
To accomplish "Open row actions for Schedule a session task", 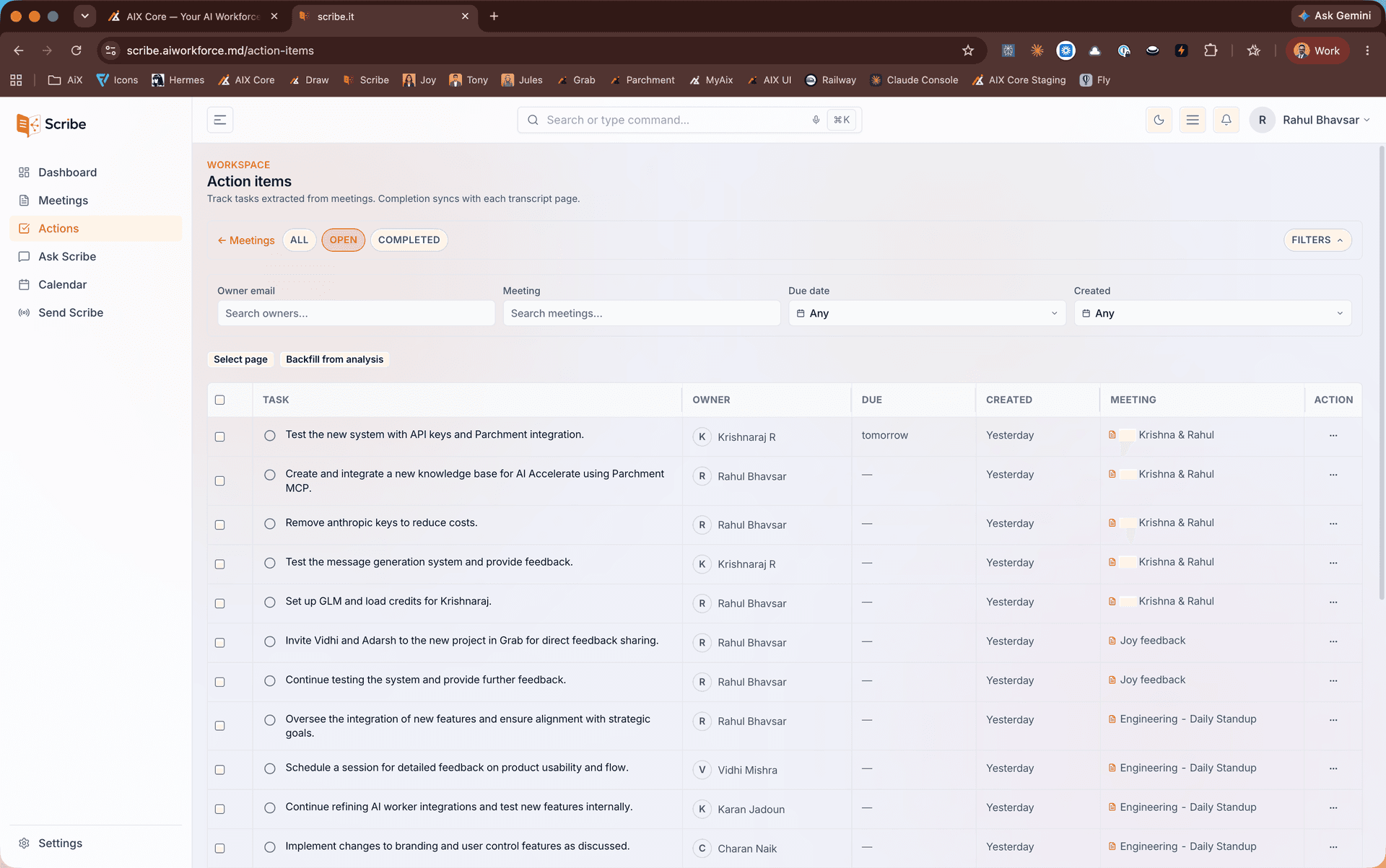I will [x=1333, y=768].
